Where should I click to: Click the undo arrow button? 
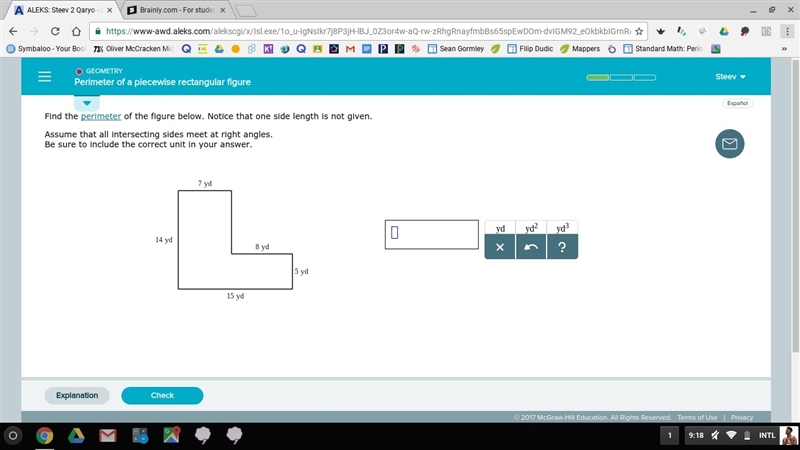(x=531, y=247)
